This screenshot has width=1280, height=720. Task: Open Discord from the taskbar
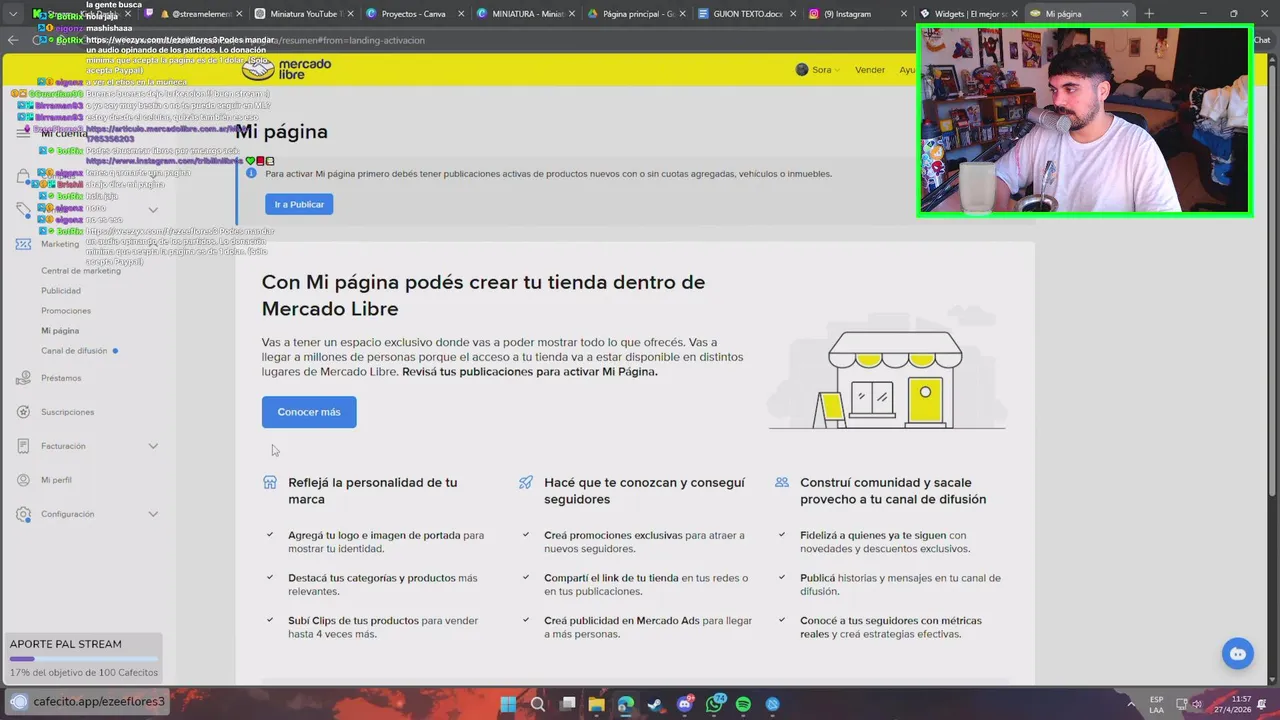[x=685, y=704]
